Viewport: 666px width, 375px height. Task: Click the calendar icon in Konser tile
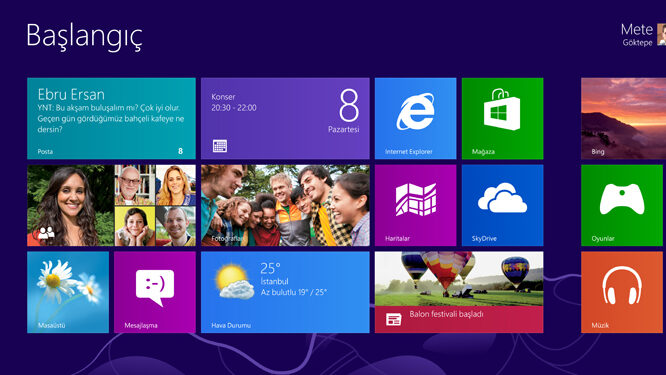tap(220, 146)
